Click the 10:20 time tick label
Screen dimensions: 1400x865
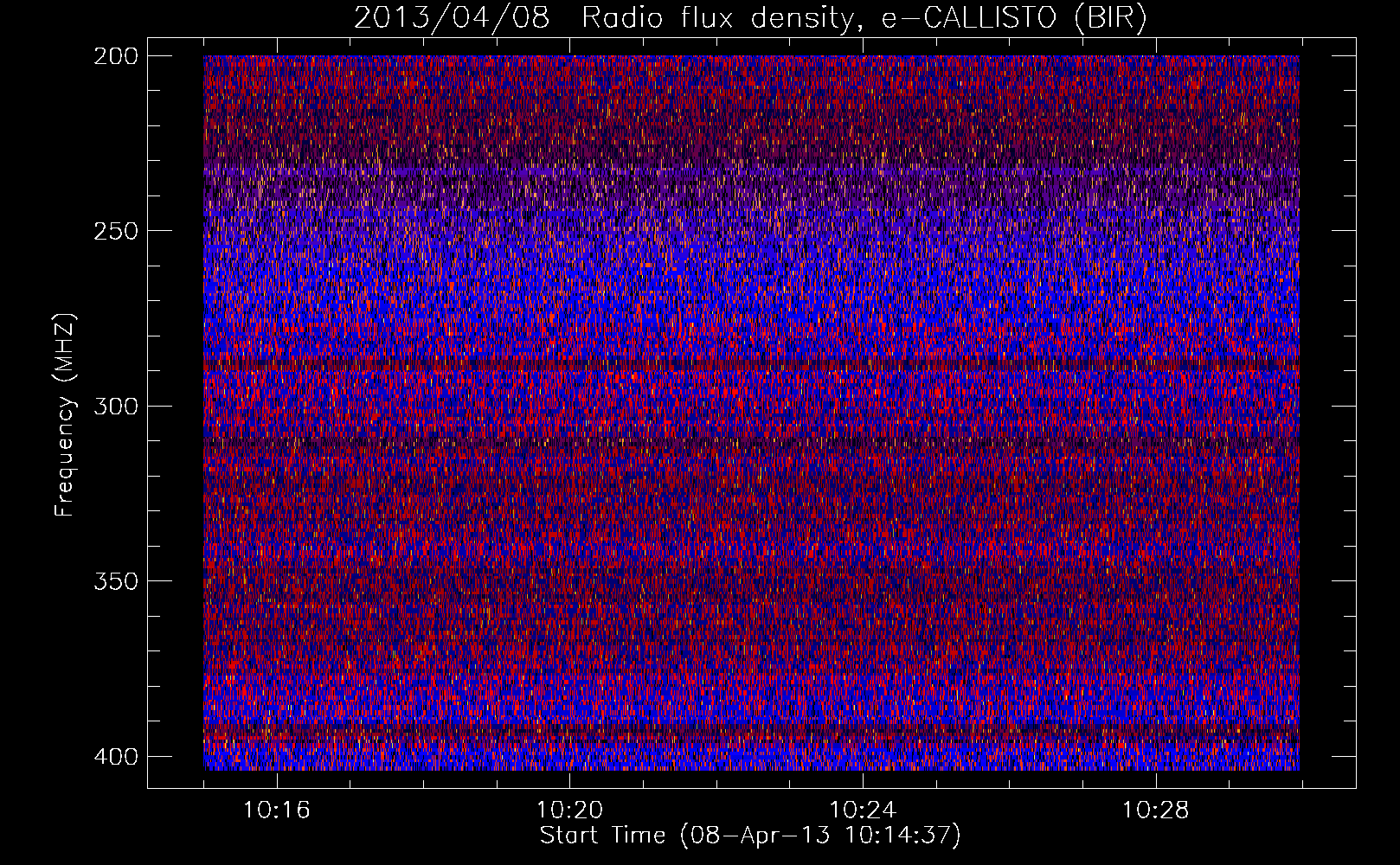(569, 811)
